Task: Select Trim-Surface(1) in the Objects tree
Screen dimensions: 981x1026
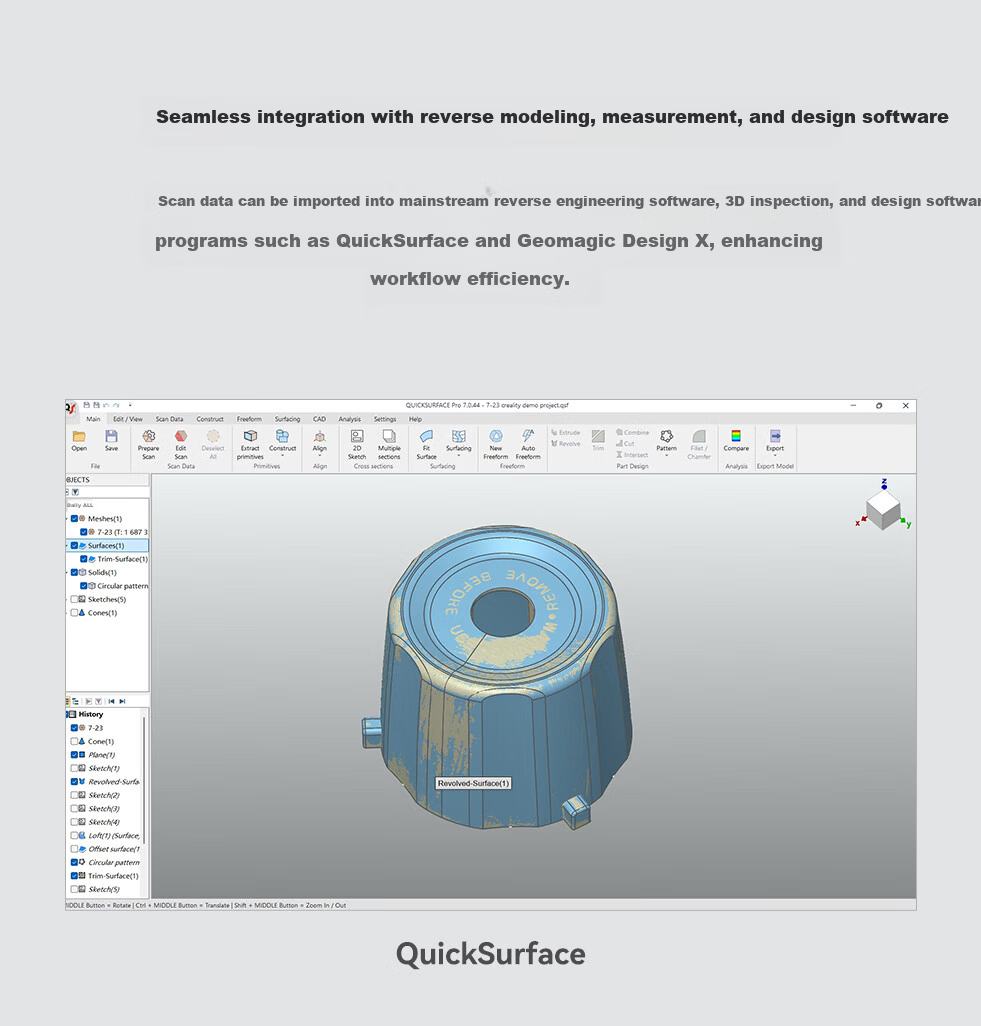Action: 115,559
